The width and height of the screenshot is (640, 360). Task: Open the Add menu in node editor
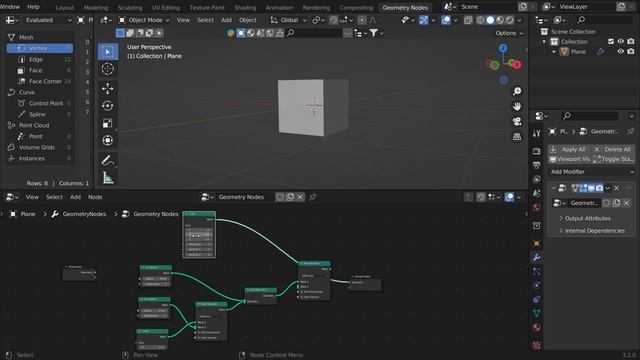pos(76,197)
